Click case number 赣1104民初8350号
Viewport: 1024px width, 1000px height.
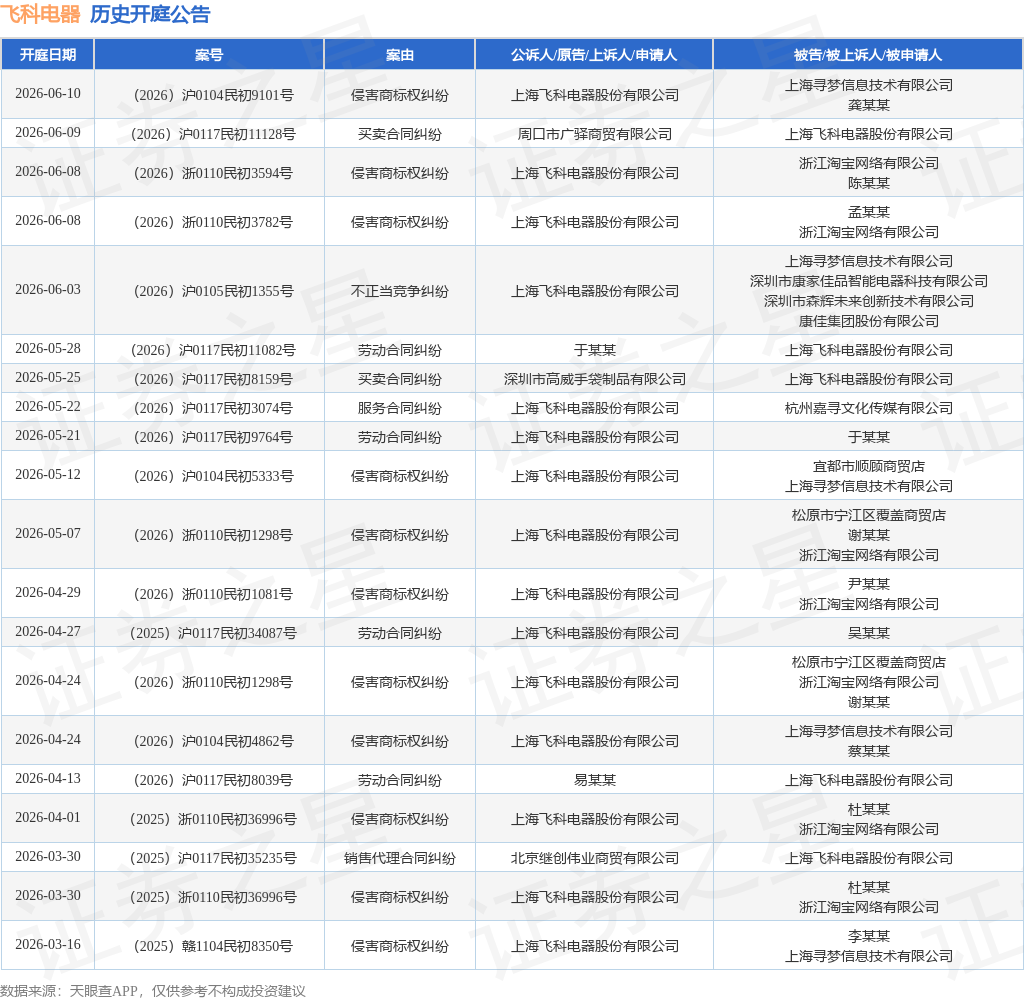[x=214, y=946]
